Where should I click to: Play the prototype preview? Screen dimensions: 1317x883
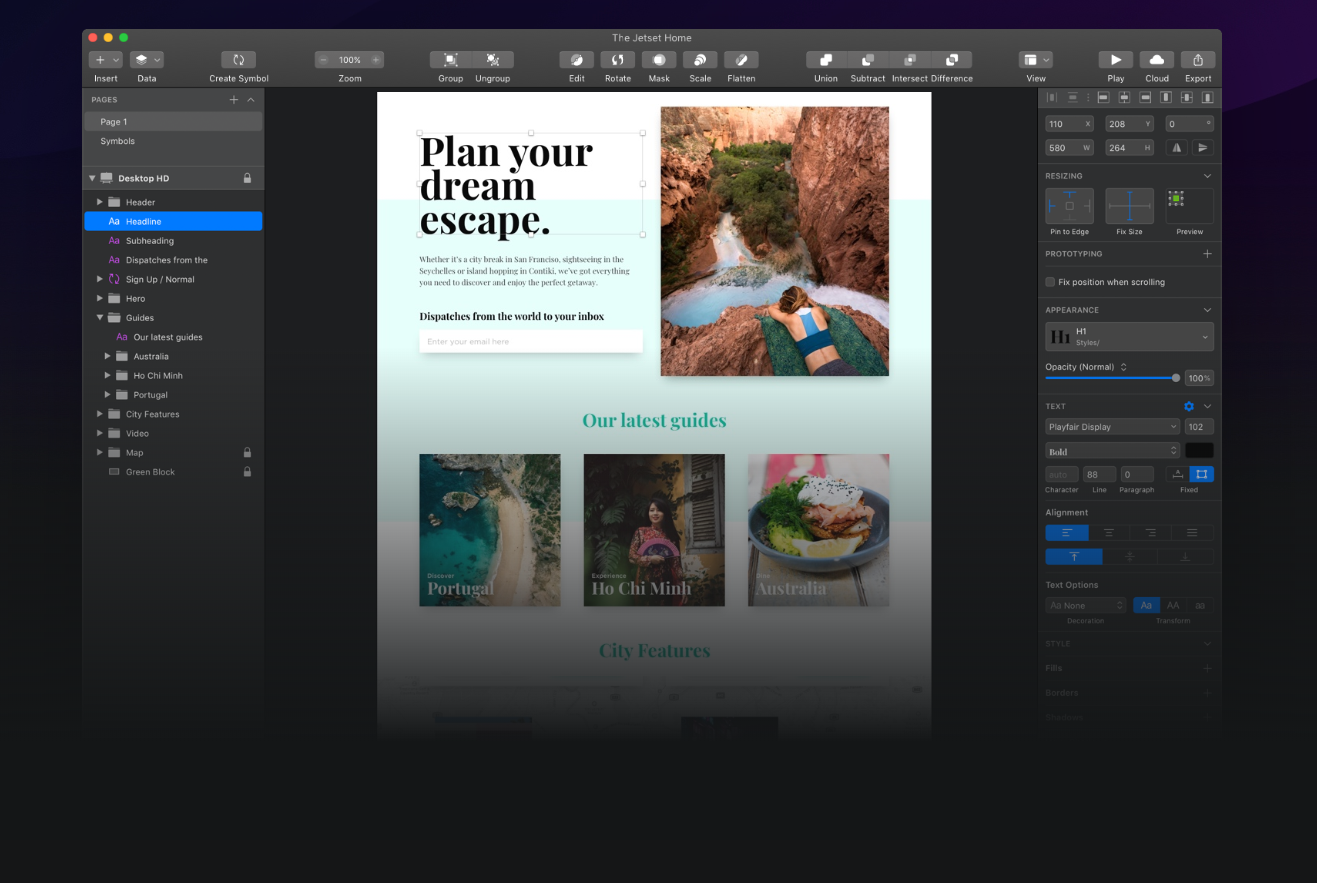1116,60
